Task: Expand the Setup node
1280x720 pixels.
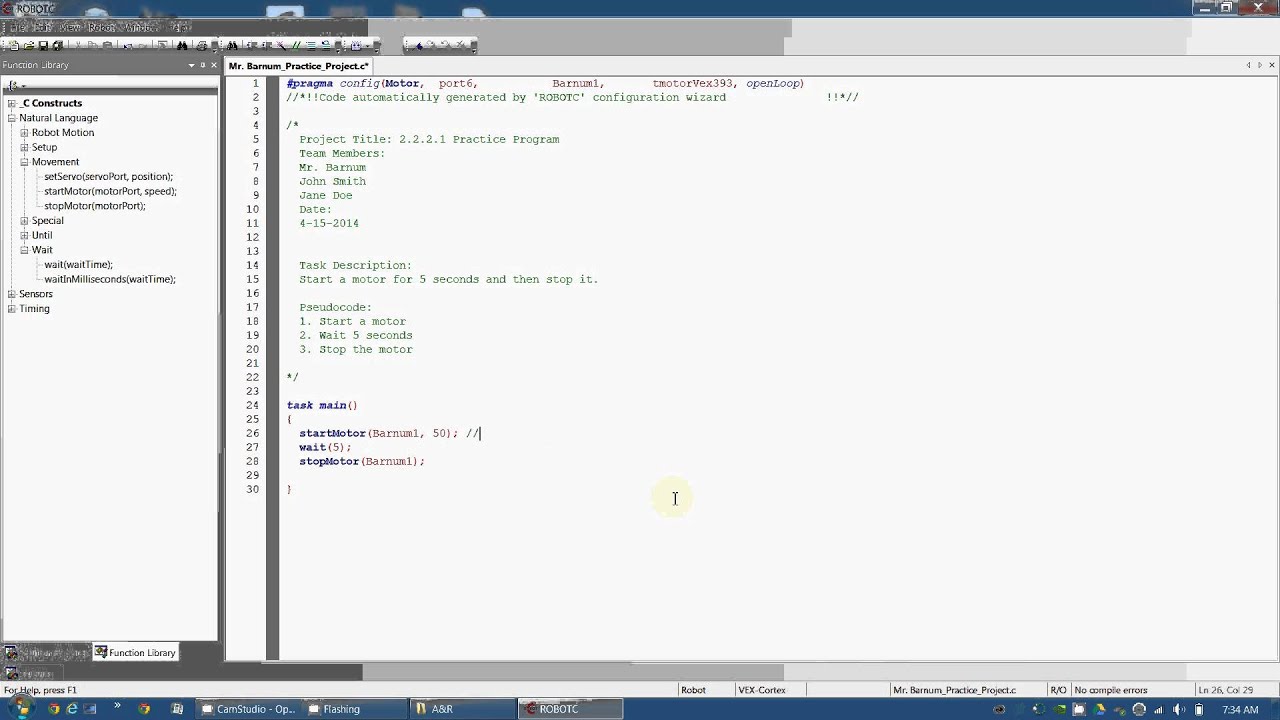Action: coord(24,147)
